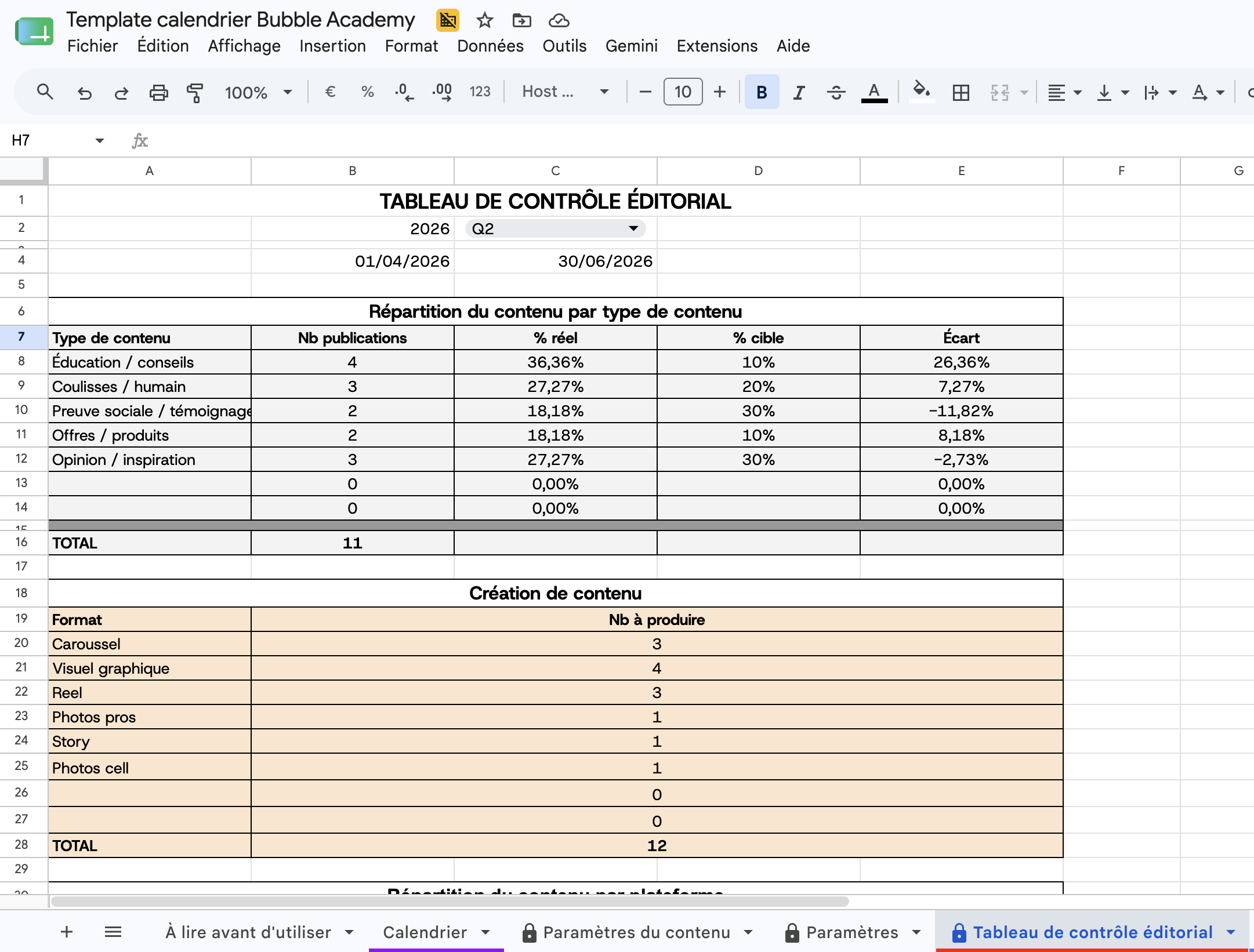View the cloud save status icon

click(x=559, y=21)
